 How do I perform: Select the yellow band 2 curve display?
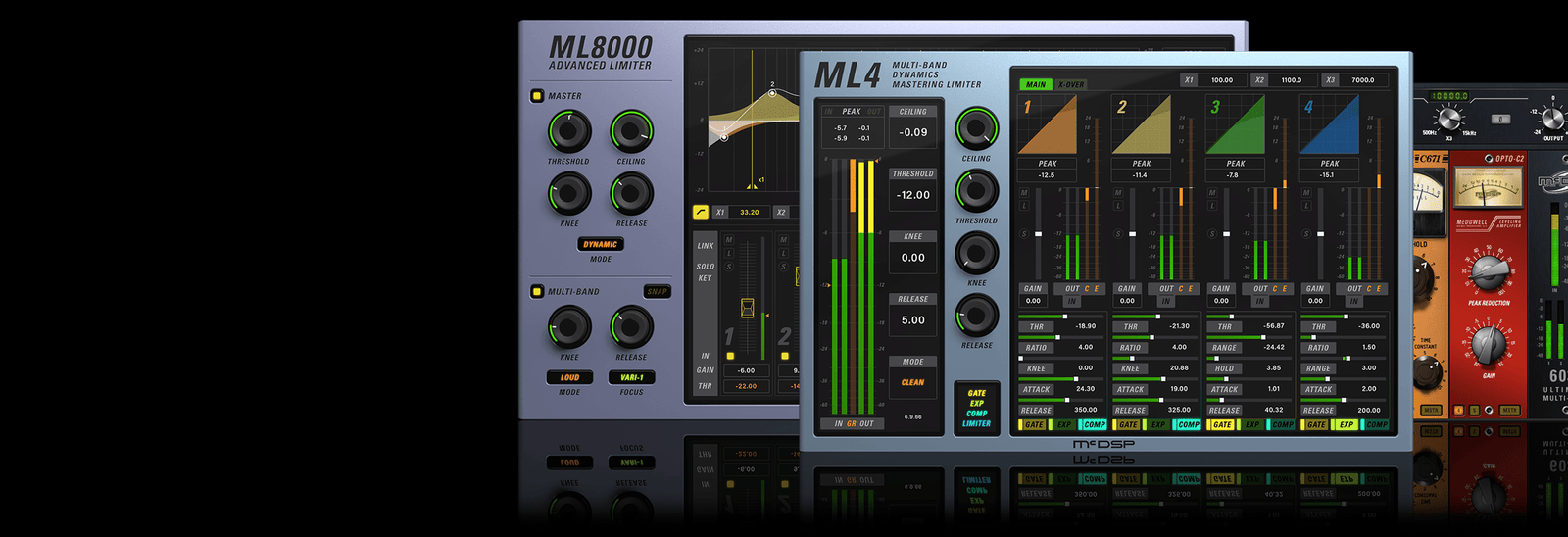(x=1142, y=124)
